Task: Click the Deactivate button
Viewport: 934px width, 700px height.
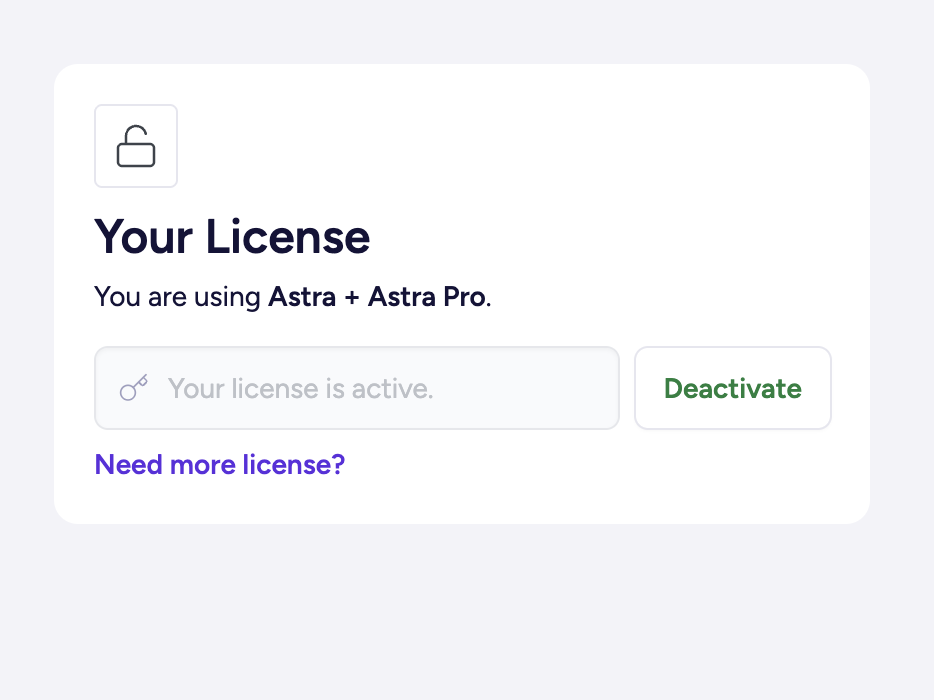Action: pyautogui.click(x=733, y=388)
